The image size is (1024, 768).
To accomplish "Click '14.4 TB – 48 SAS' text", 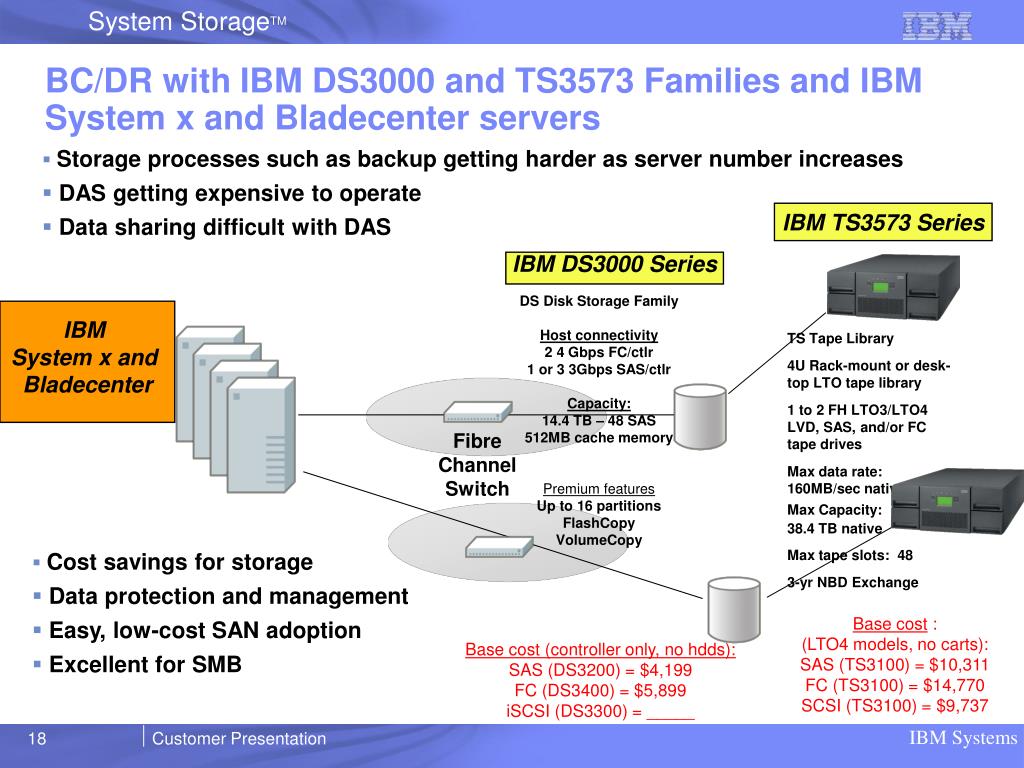I will coord(599,421).
